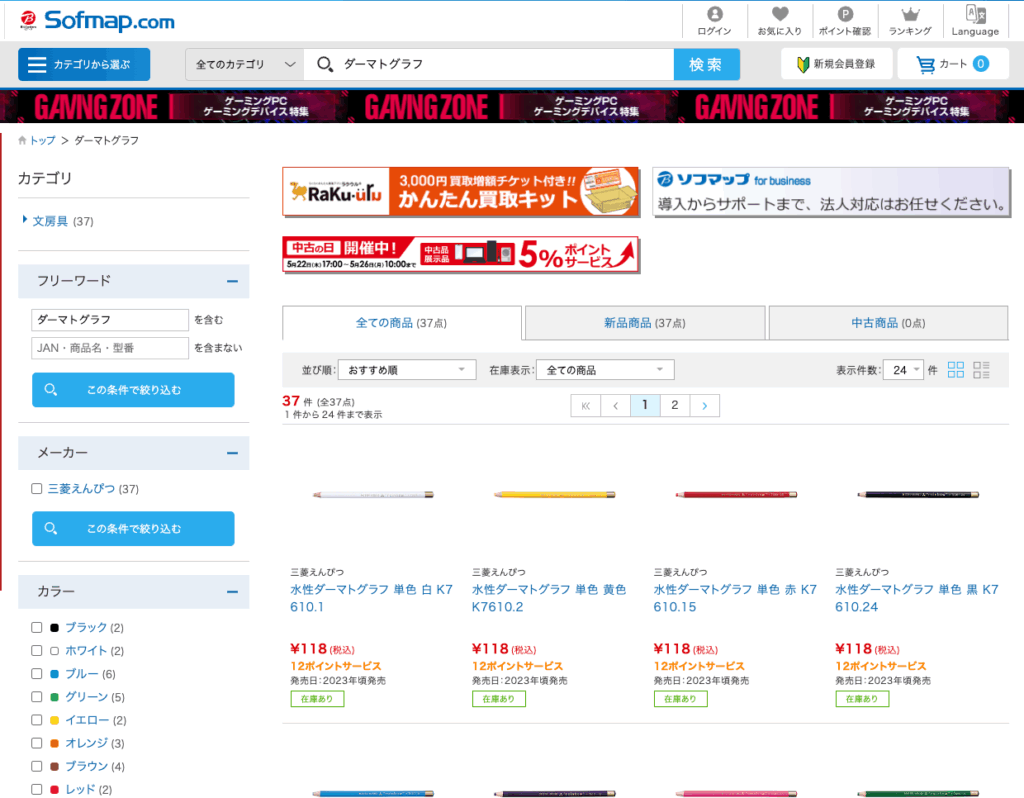Switch to list view layout icon
This screenshot has height=798, width=1024.
[981, 370]
